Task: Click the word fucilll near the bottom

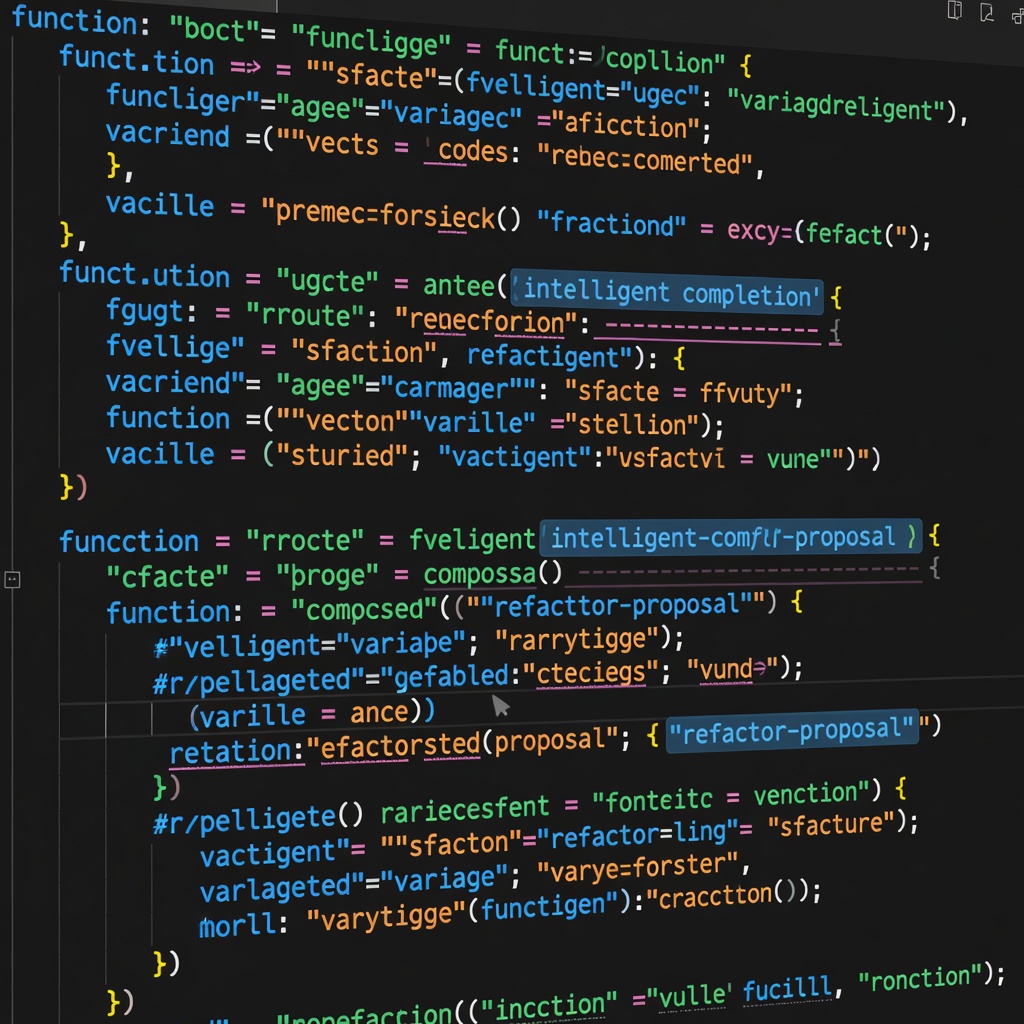Action: click(x=787, y=990)
